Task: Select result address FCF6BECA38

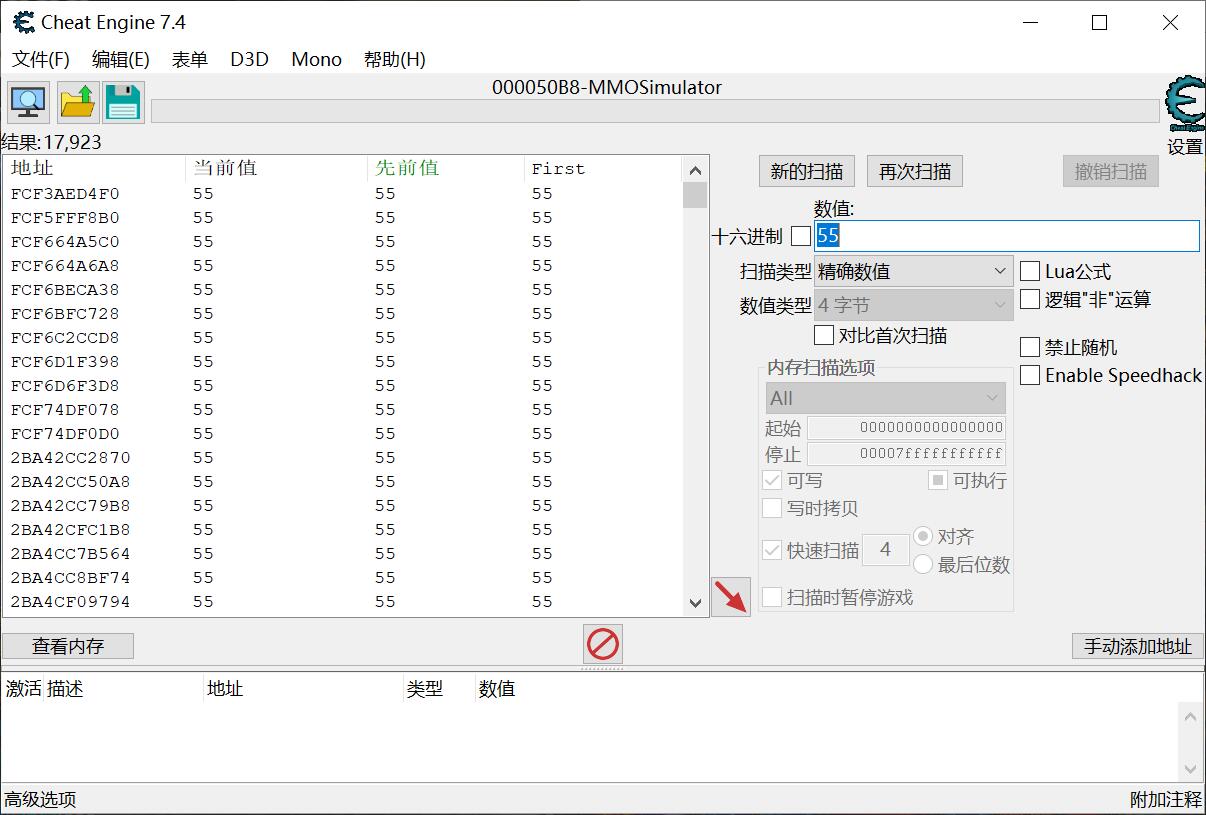Action: (65, 290)
